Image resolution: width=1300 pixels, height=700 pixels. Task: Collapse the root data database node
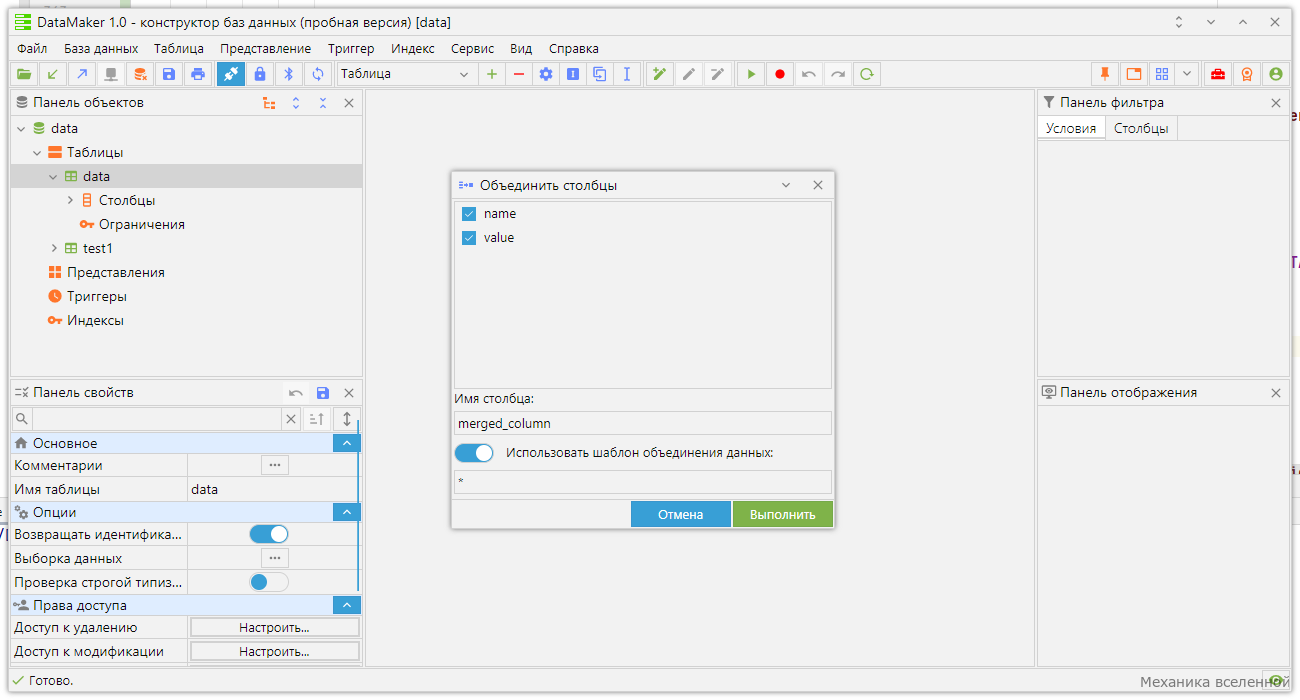[x=21, y=129]
